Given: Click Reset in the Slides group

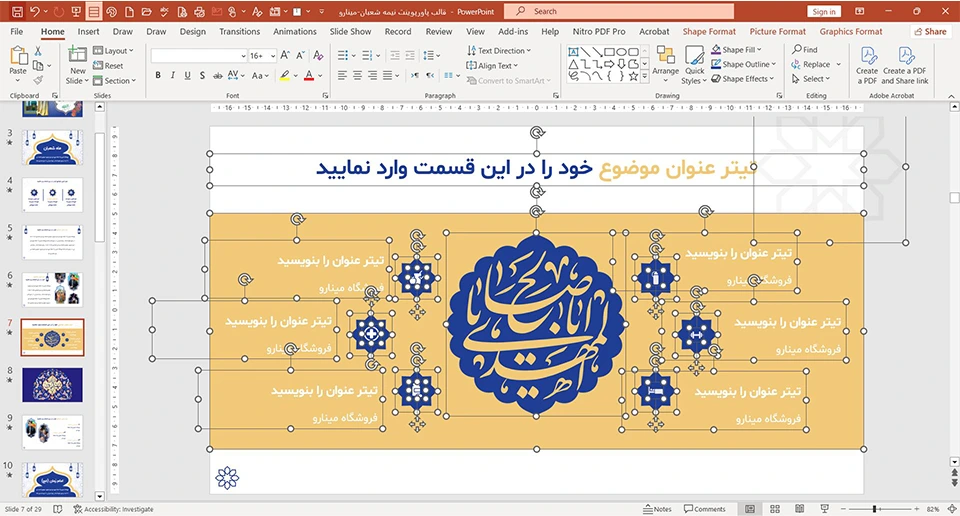Looking at the screenshot, I should [108, 65].
